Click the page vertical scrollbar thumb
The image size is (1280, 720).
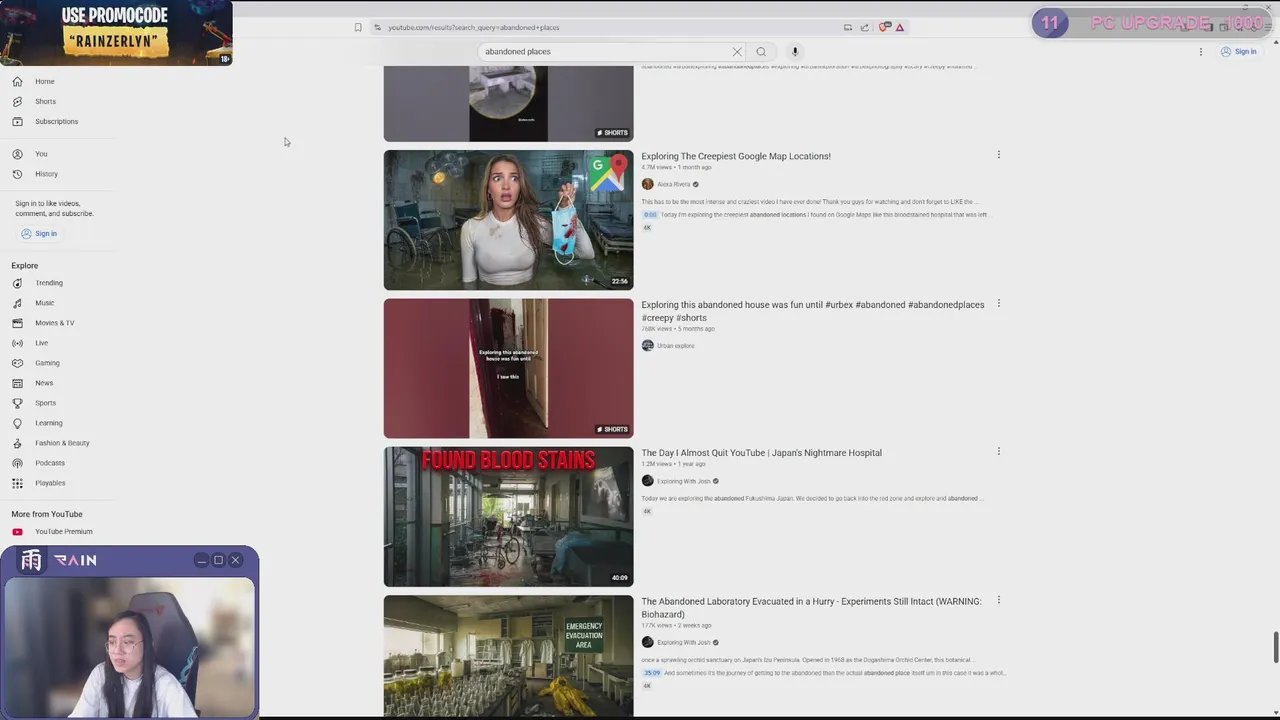click(x=1274, y=647)
